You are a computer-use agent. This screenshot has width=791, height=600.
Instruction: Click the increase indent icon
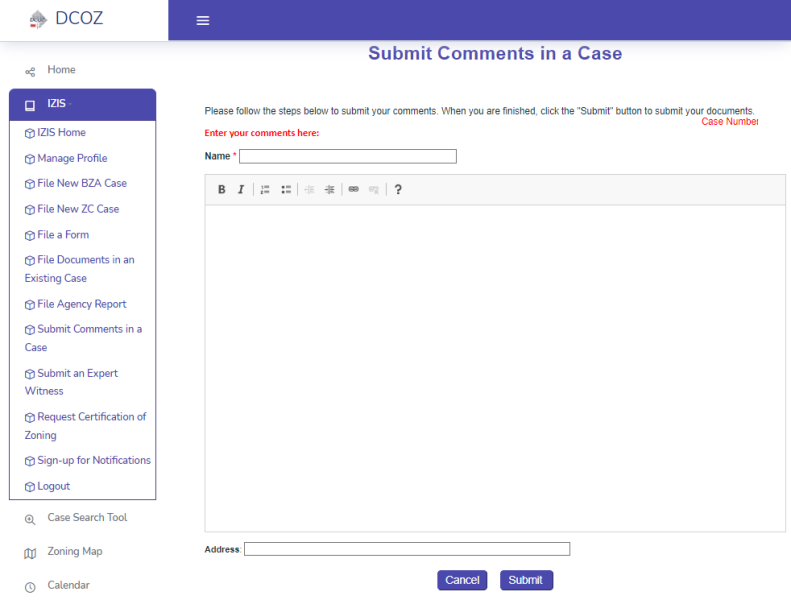pos(329,190)
